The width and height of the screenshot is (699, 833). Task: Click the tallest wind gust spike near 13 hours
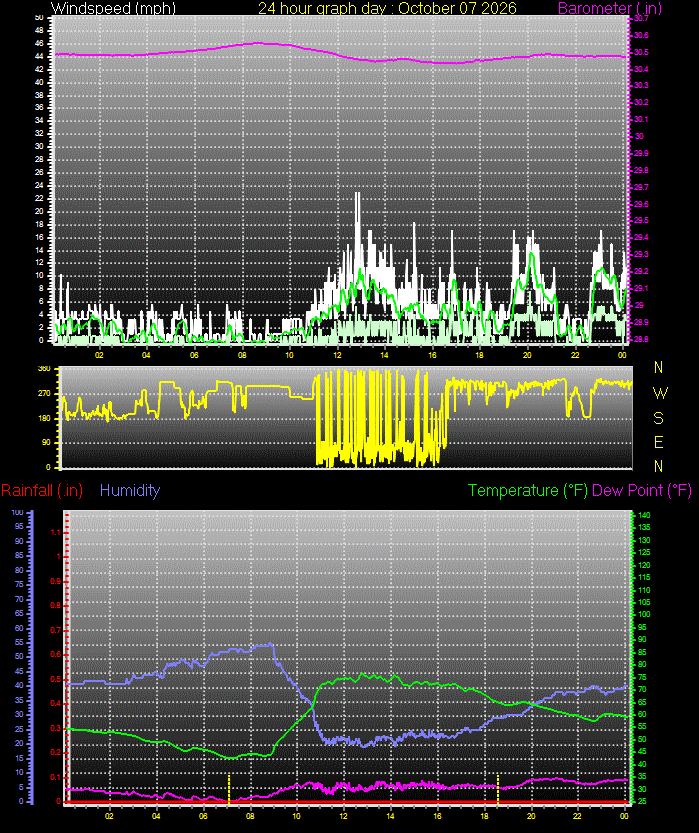(357, 212)
